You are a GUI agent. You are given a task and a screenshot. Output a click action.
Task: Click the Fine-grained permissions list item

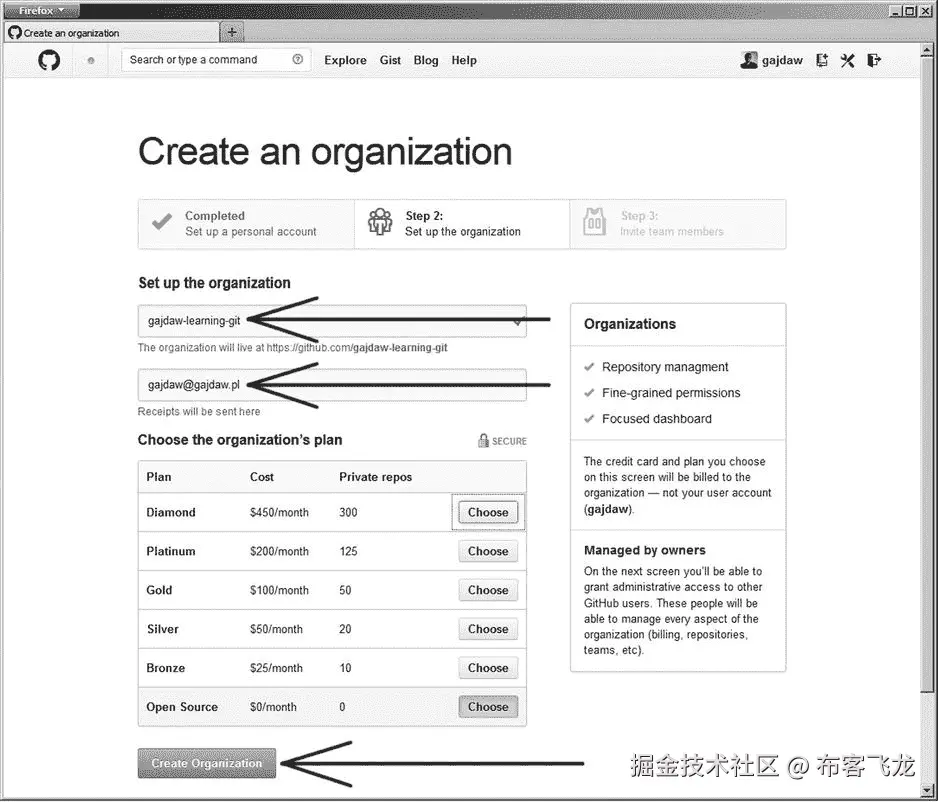click(671, 393)
